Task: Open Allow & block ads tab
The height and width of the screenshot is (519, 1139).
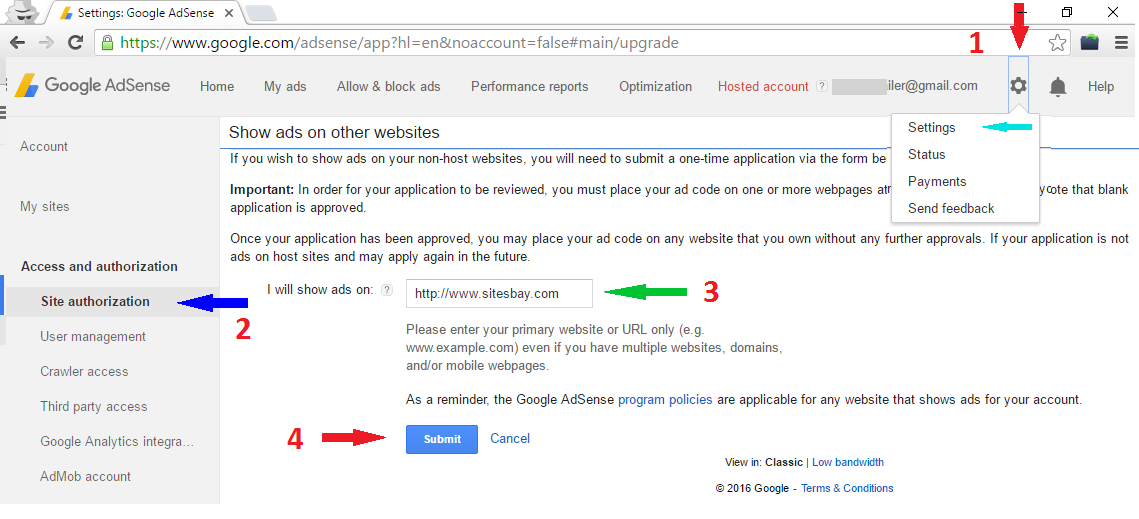Action: click(389, 86)
